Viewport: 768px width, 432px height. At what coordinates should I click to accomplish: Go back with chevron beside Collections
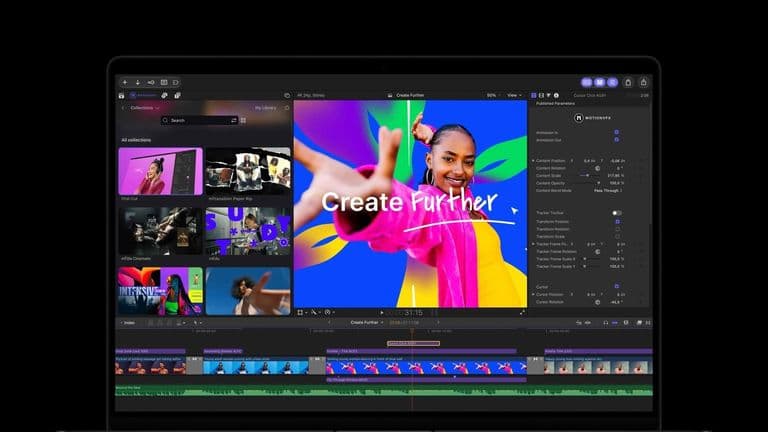coord(123,108)
